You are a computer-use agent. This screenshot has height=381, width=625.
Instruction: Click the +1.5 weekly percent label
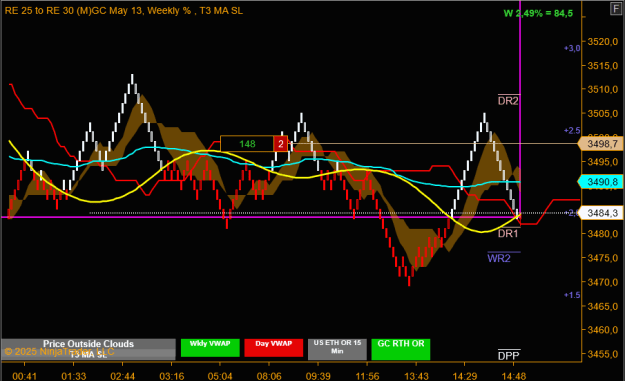(x=572, y=295)
